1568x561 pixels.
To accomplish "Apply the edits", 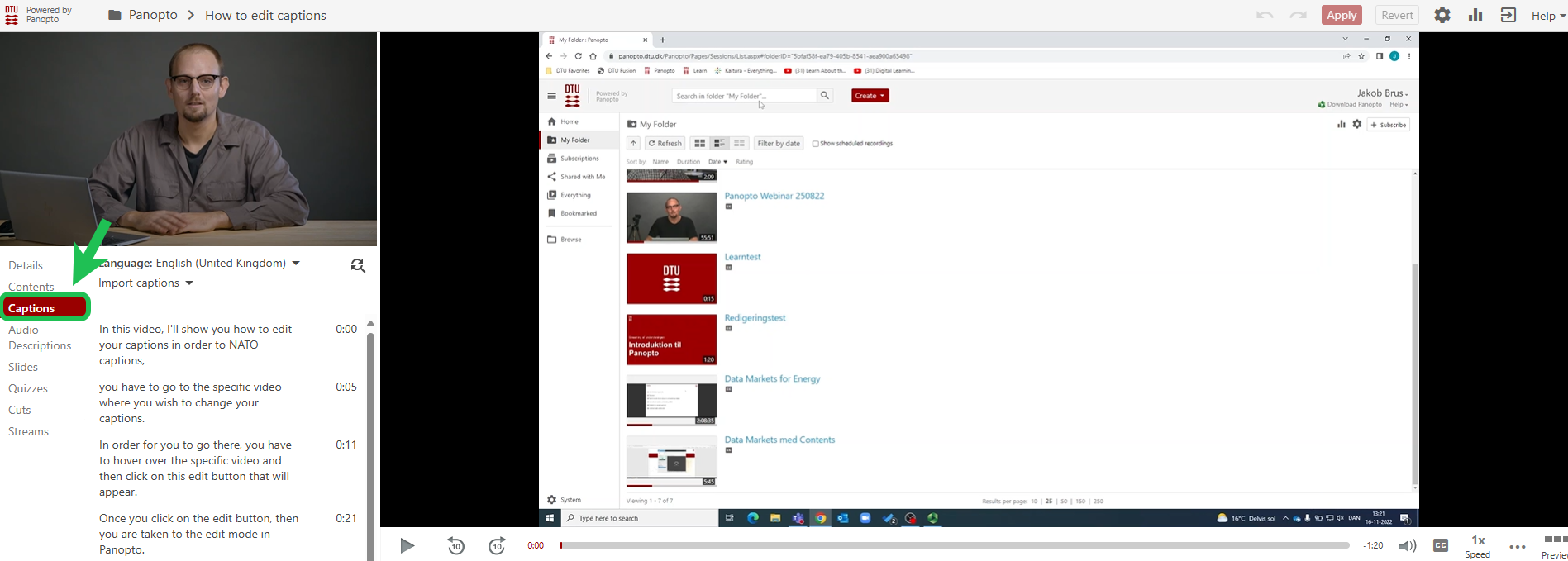I will [1342, 15].
